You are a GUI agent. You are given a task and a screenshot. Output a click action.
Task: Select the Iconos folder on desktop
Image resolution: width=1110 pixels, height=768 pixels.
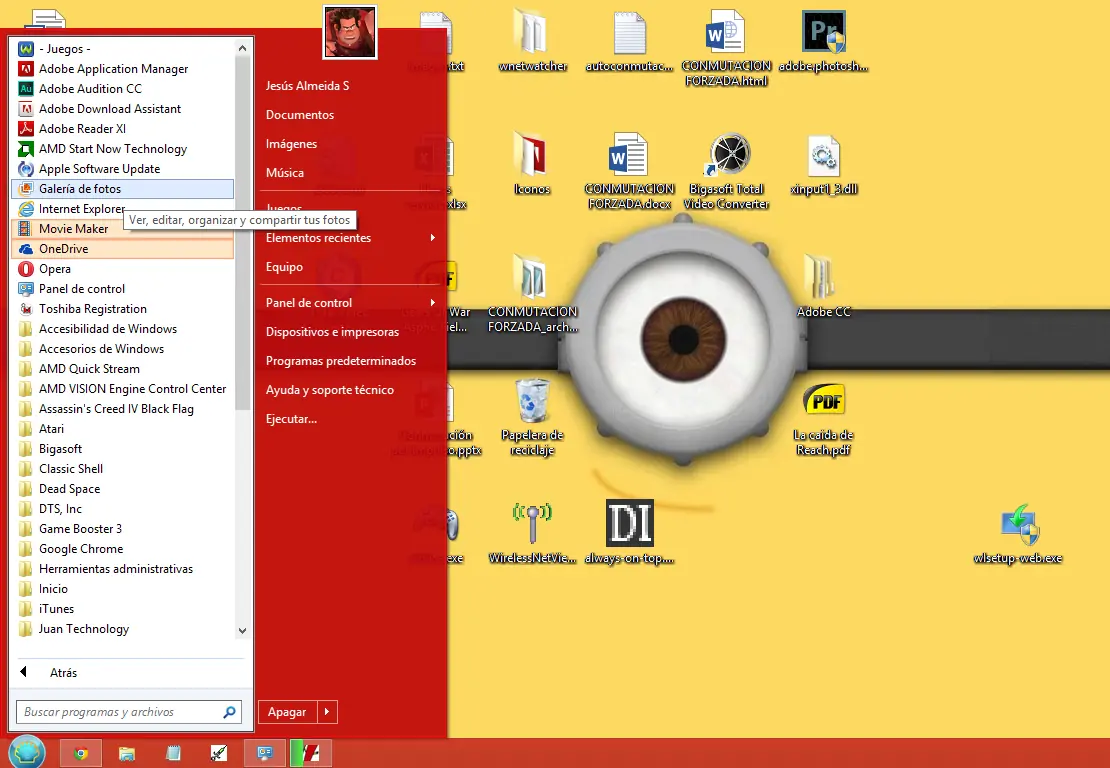532,164
